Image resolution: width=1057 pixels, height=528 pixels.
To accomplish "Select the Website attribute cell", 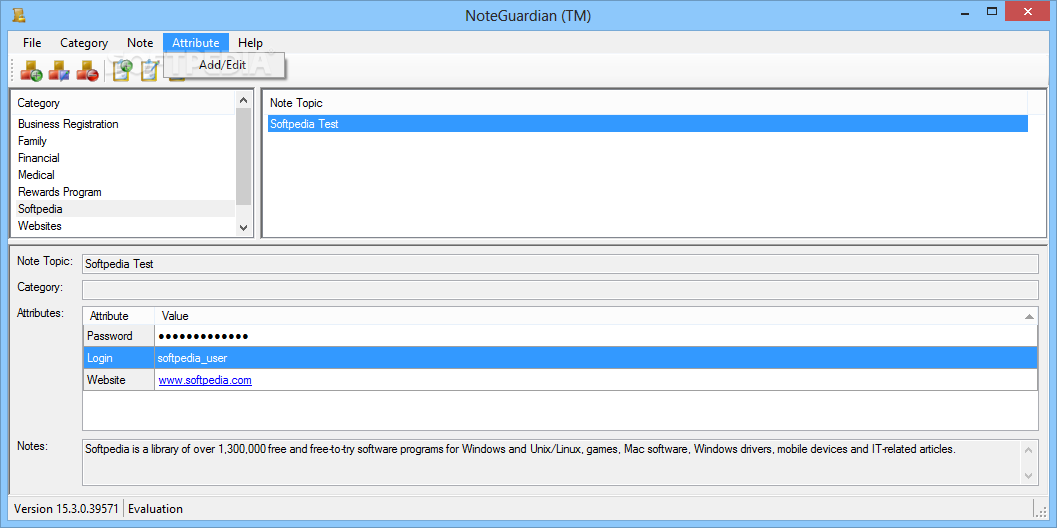I will click(119, 380).
